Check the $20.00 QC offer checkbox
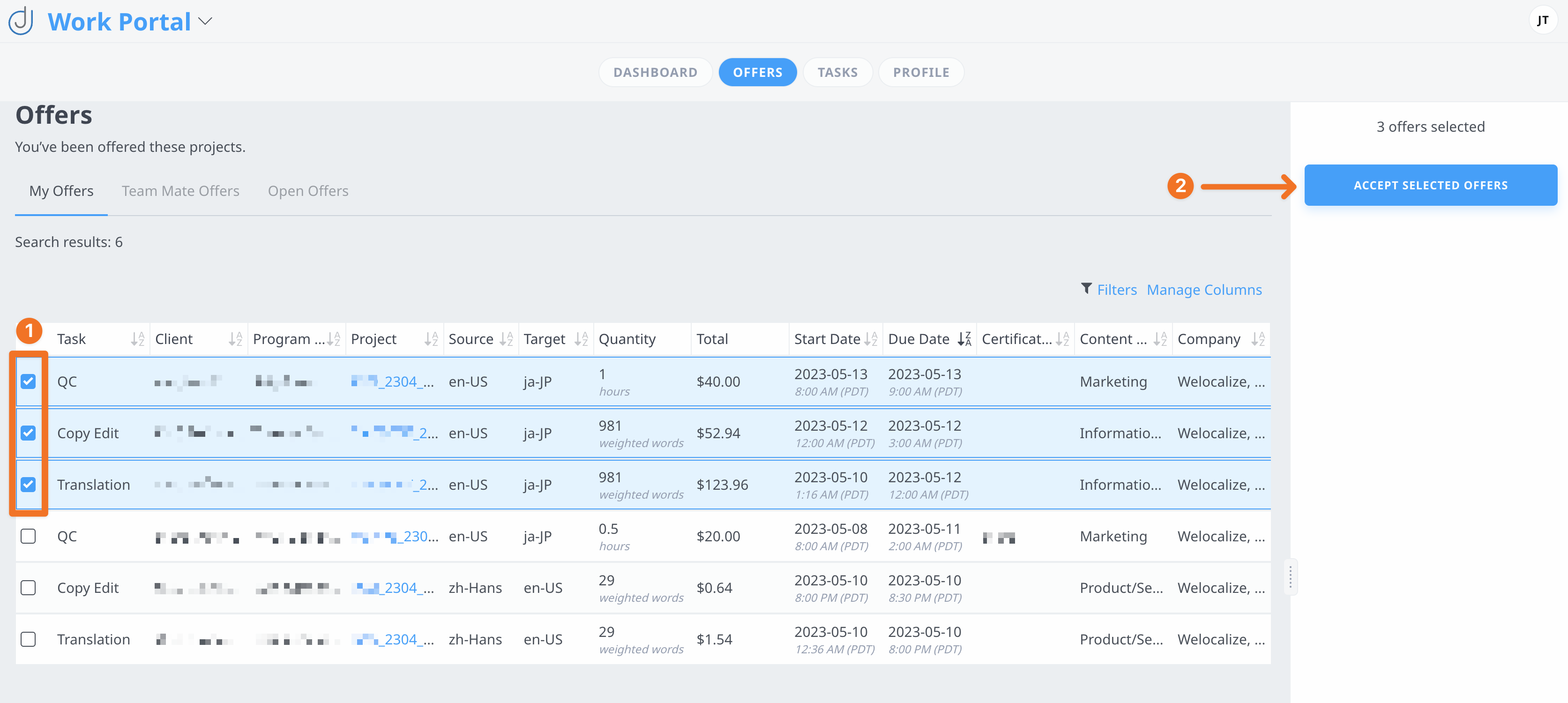Viewport: 1568px width, 703px height. point(28,536)
